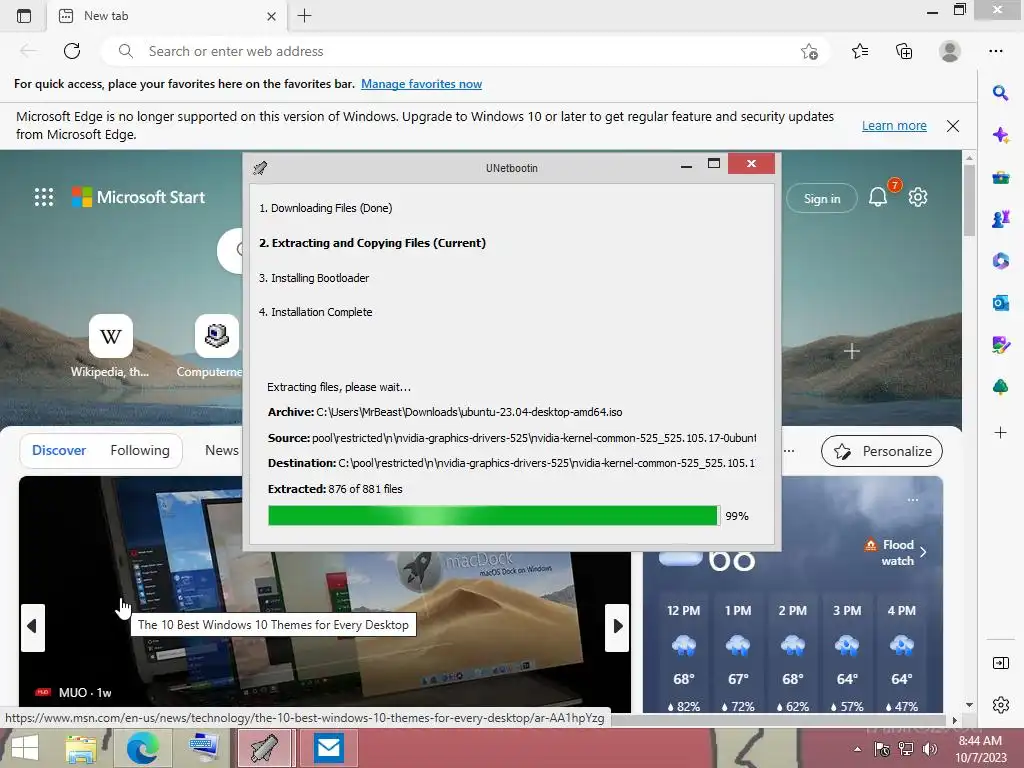This screenshot has height=768, width=1024.
Task: Click the horizontal scrollbar right arrow
Action: pyautogui.click(x=955, y=720)
